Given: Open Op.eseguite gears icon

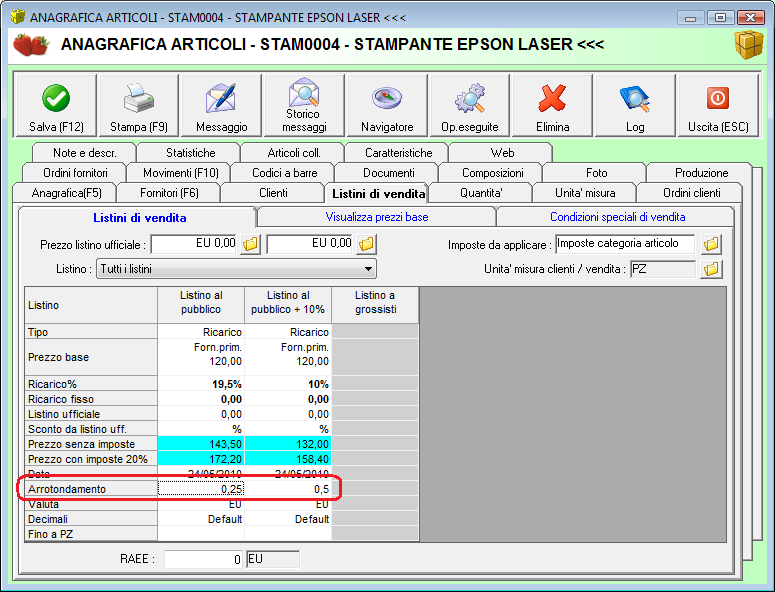Looking at the screenshot, I should coord(470,98).
